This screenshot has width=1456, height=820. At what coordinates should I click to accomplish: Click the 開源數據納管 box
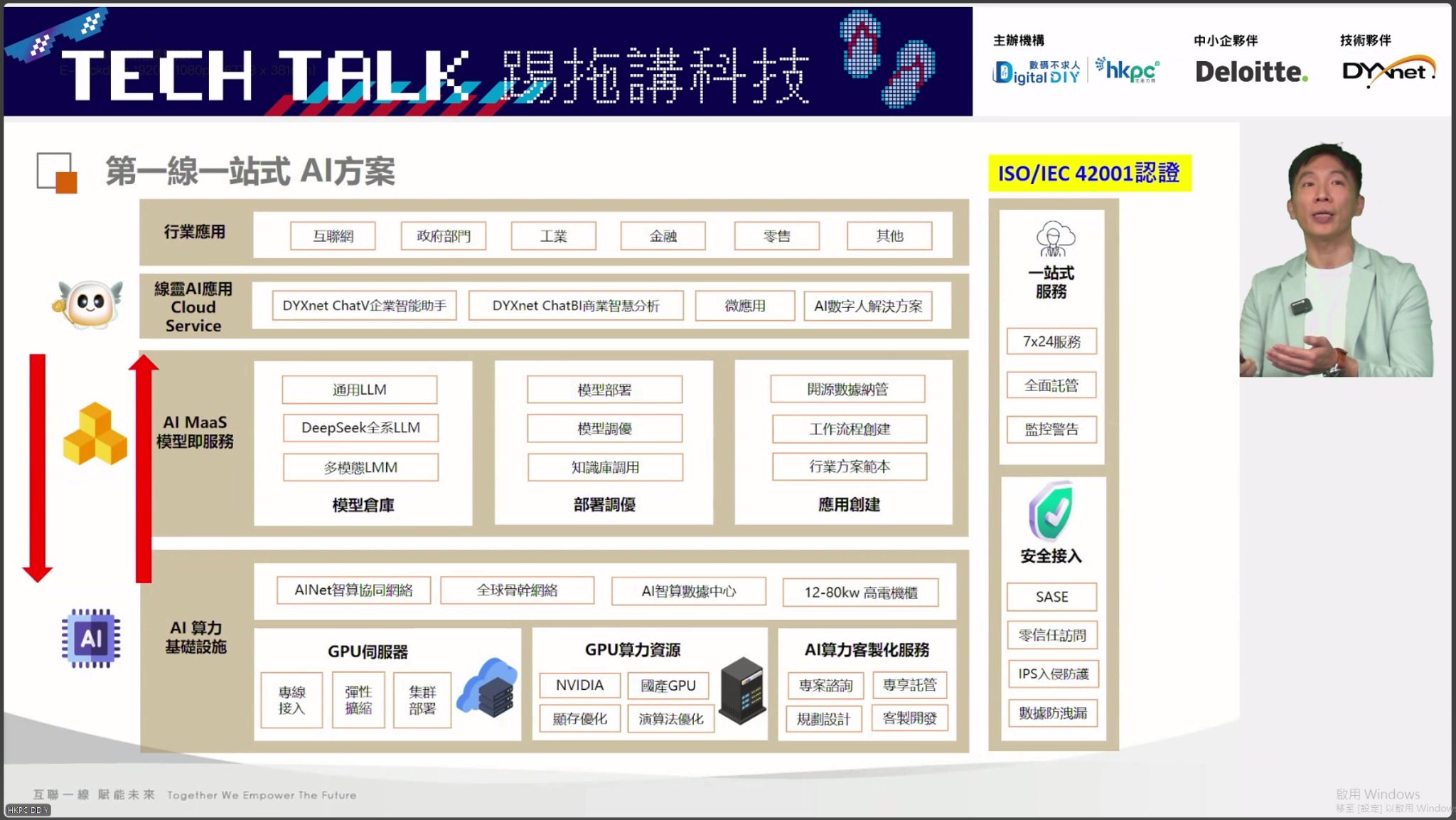click(x=847, y=389)
